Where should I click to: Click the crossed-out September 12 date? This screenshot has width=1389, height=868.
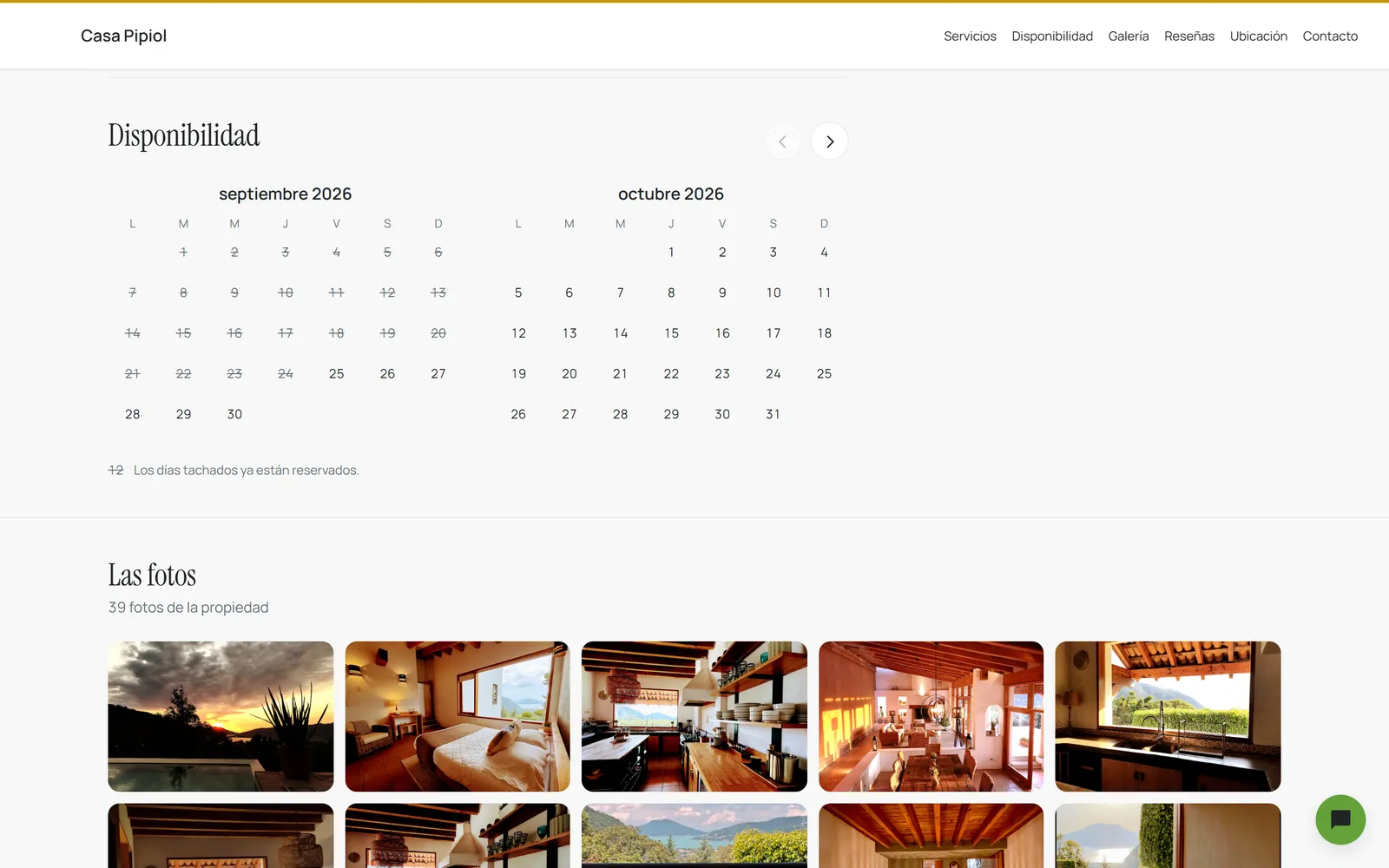tap(387, 293)
